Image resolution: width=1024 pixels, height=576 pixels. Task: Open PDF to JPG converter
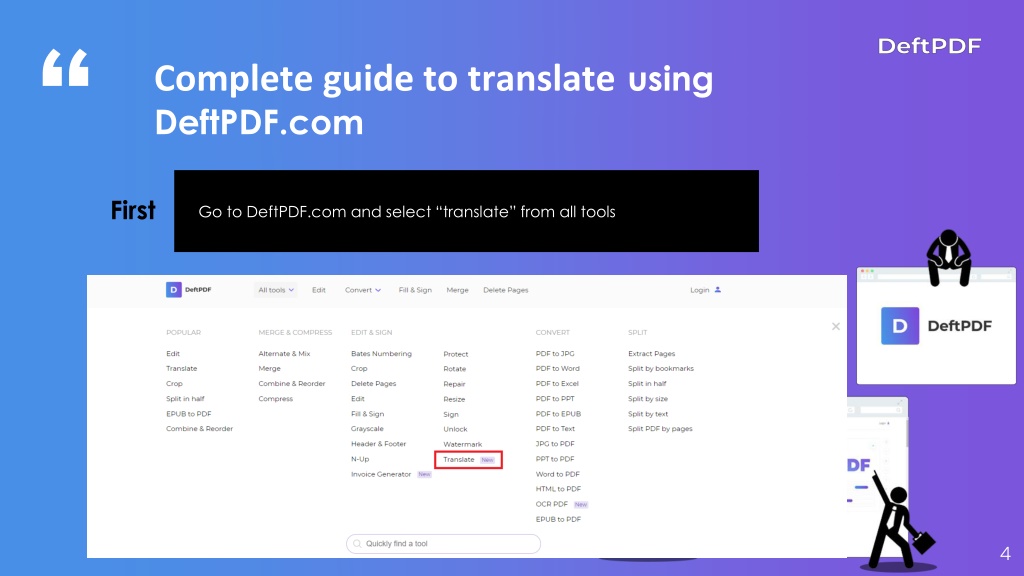555,353
